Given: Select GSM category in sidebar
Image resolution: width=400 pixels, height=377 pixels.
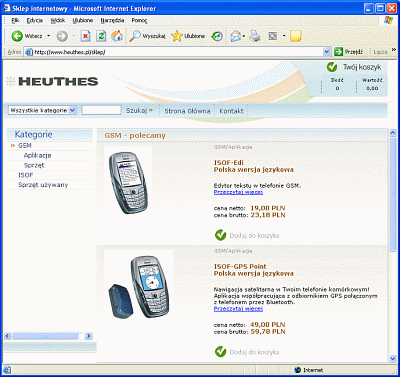Looking at the screenshot, I should 25,146.
